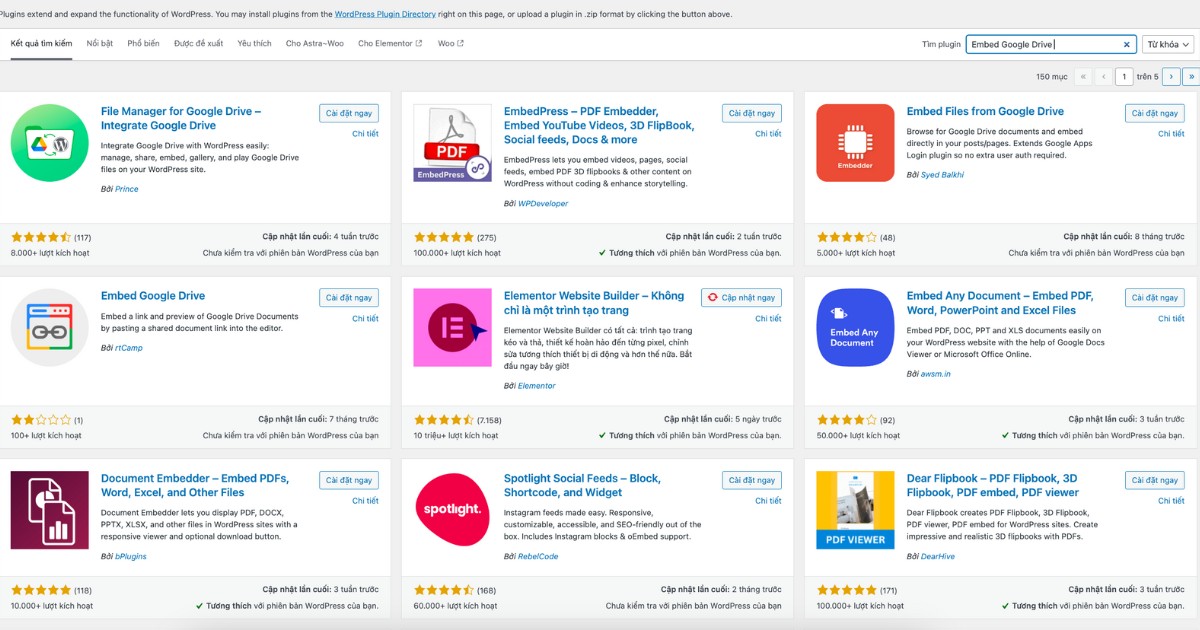This screenshot has height=630, width=1200.
Task: Switch to the Được đề xuất tab
Action: coord(199,44)
